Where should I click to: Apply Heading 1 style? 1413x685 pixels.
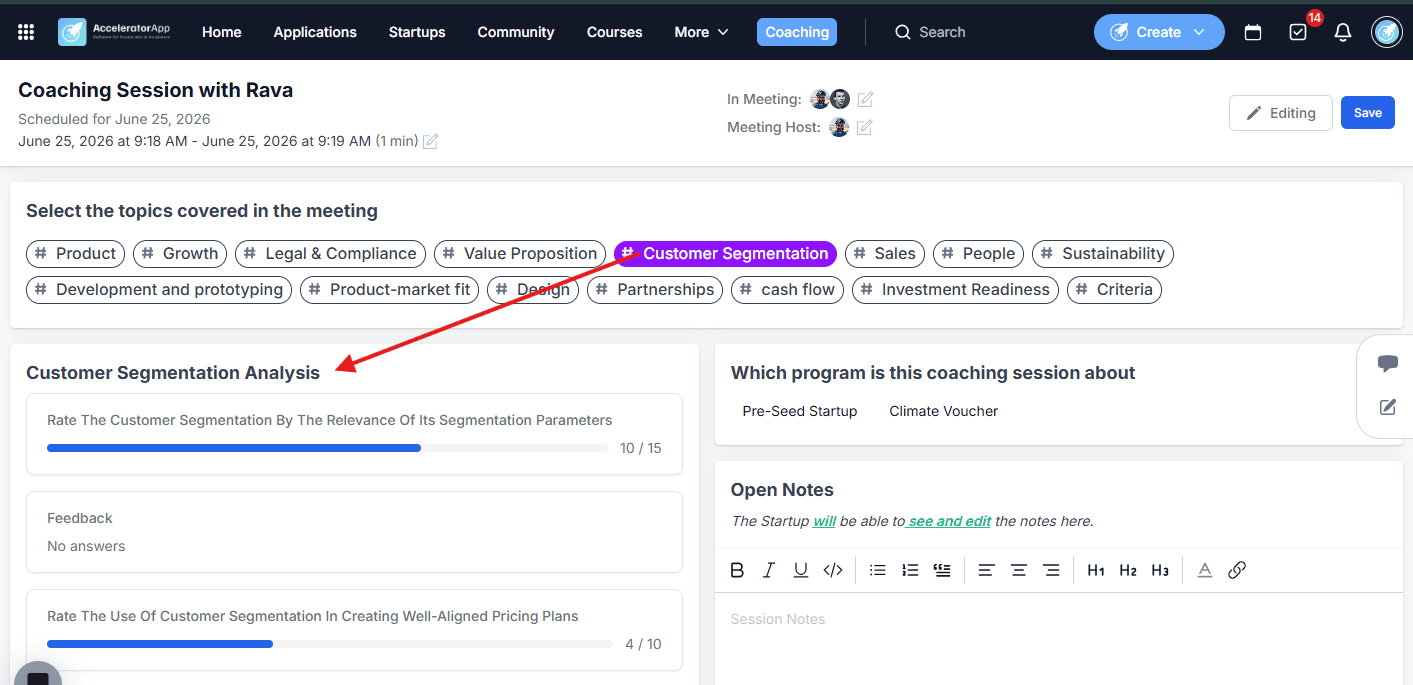point(1096,570)
